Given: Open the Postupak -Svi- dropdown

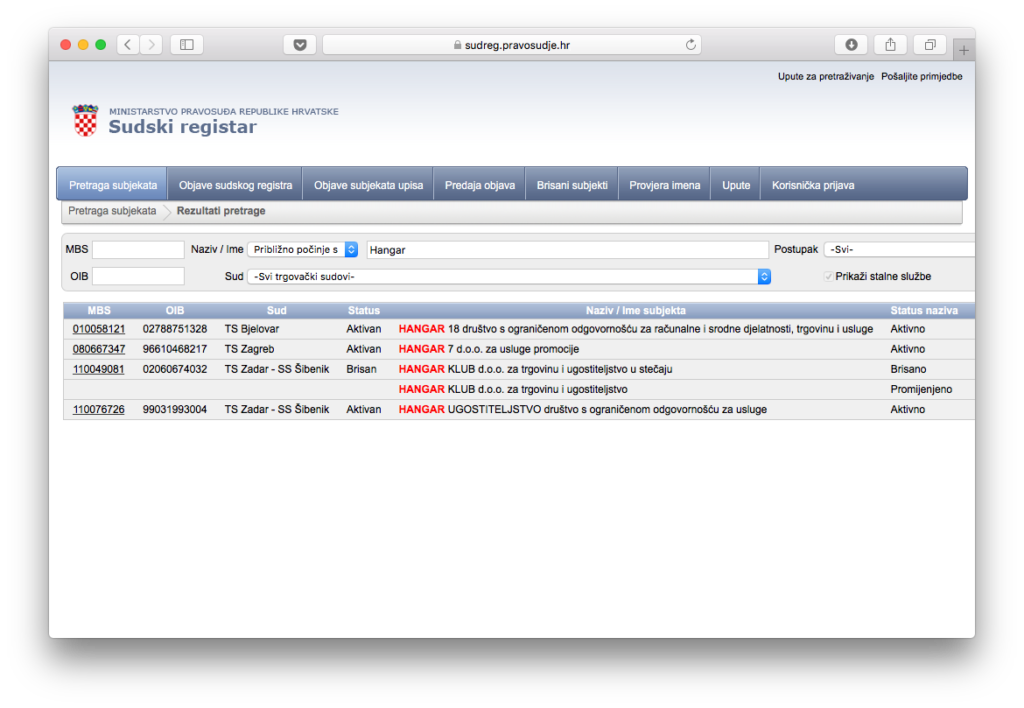Looking at the screenshot, I should point(898,249).
